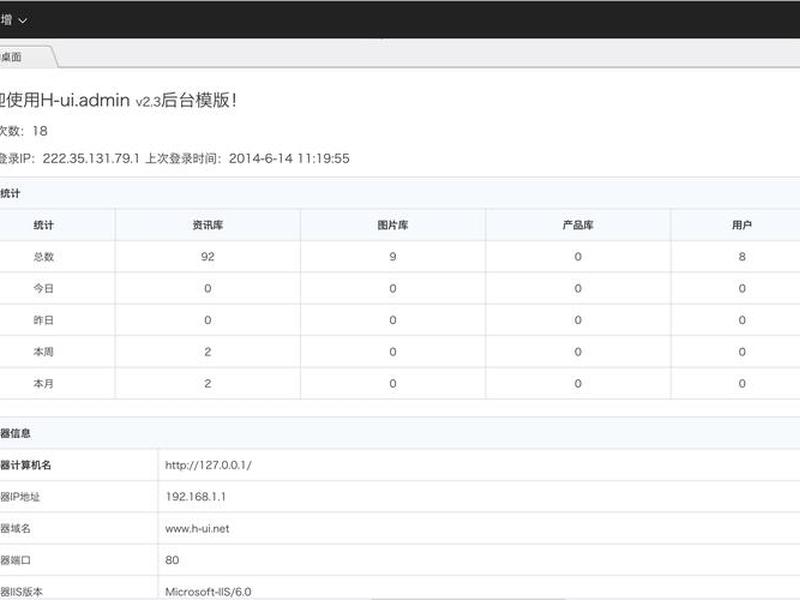Click the 用户 column header
The width and height of the screenshot is (800, 600).
tap(742, 225)
